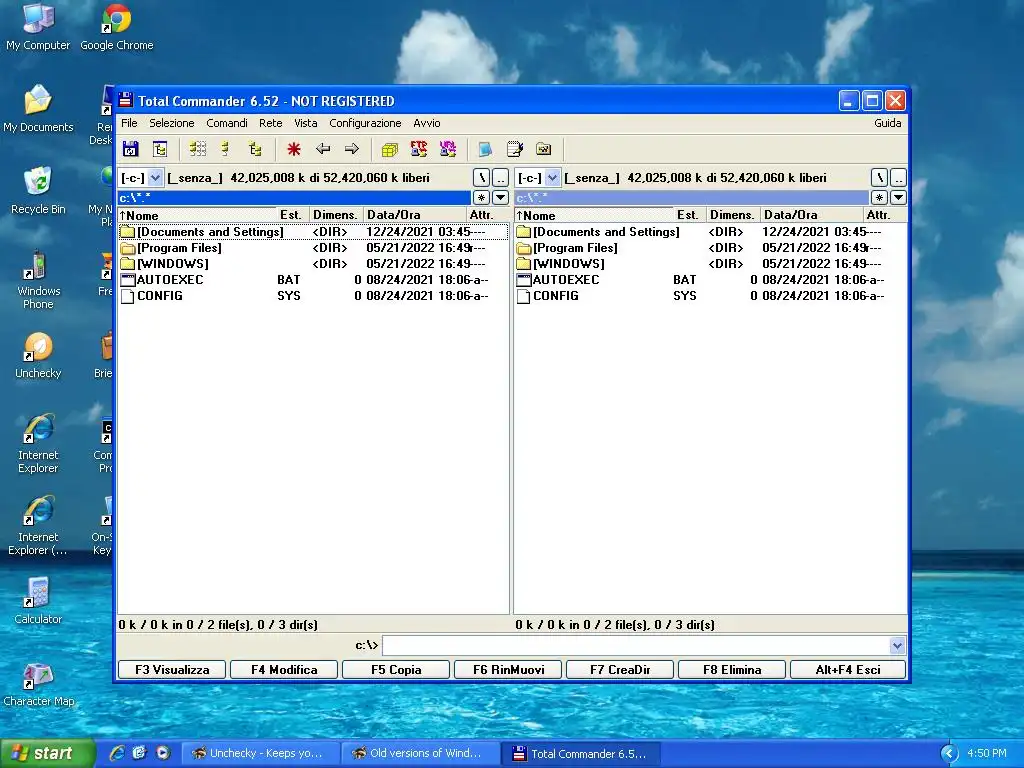Open the left panel drive selector dropdown
The image size is (1024, 768).
click(155, 178)
